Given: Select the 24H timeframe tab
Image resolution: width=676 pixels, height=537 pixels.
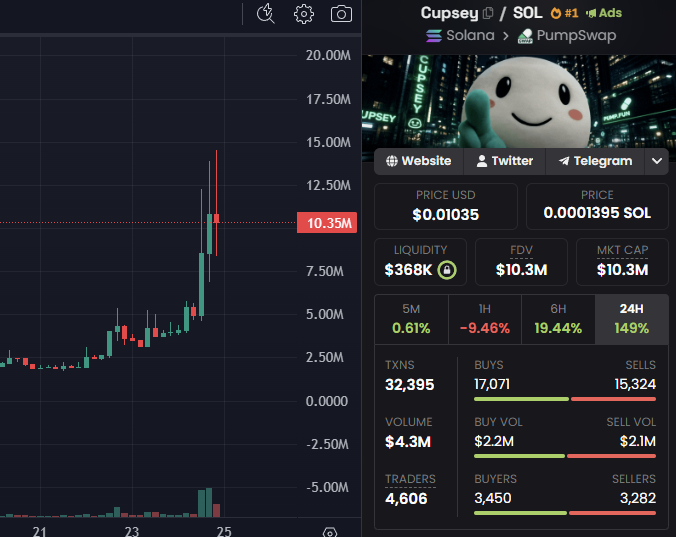Looking at the screenshot, I should (632, 319).
